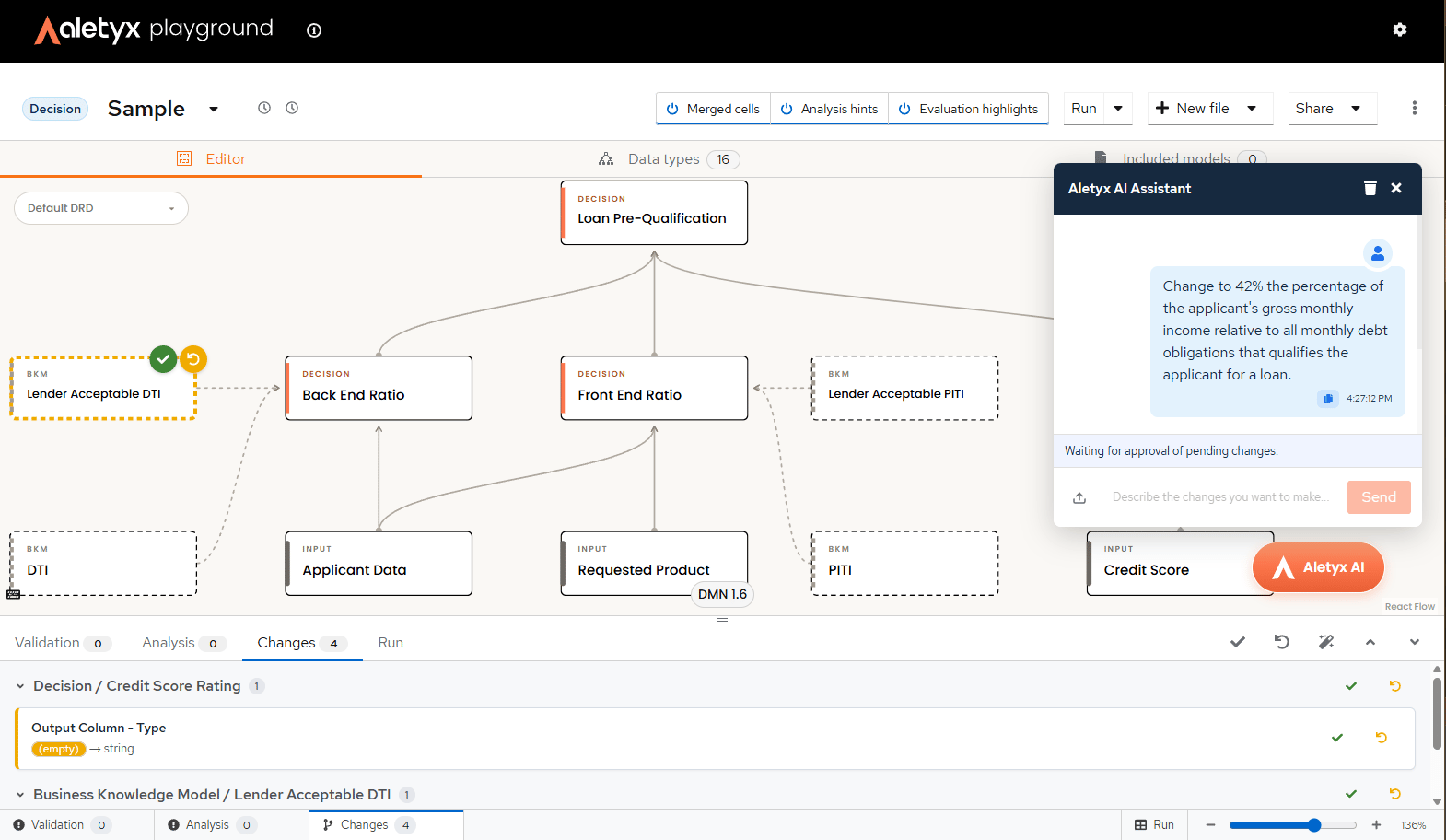Screen dimensions: 1446x840
Task: Click the upload icon in the chat input
Action: click(x=1079, y=497)
